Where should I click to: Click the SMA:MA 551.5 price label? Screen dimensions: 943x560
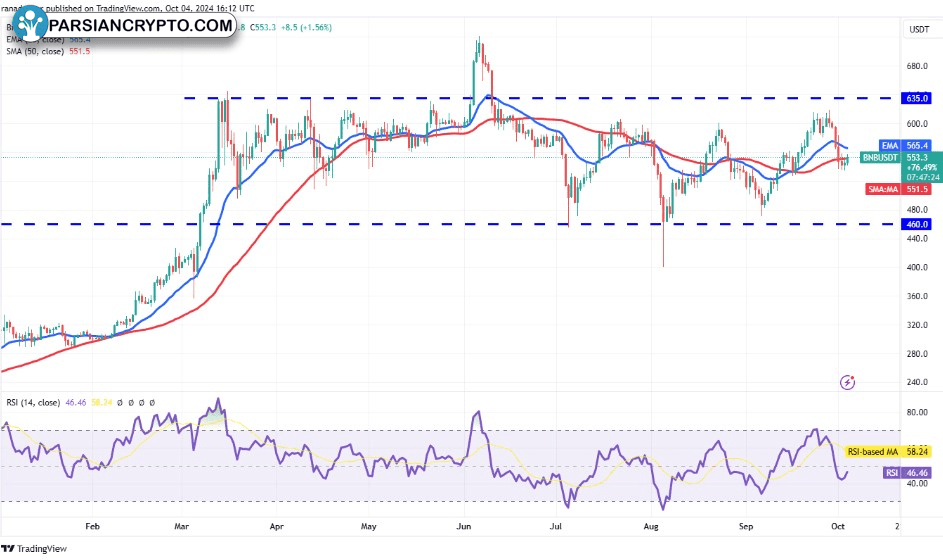tap(898, 189)
